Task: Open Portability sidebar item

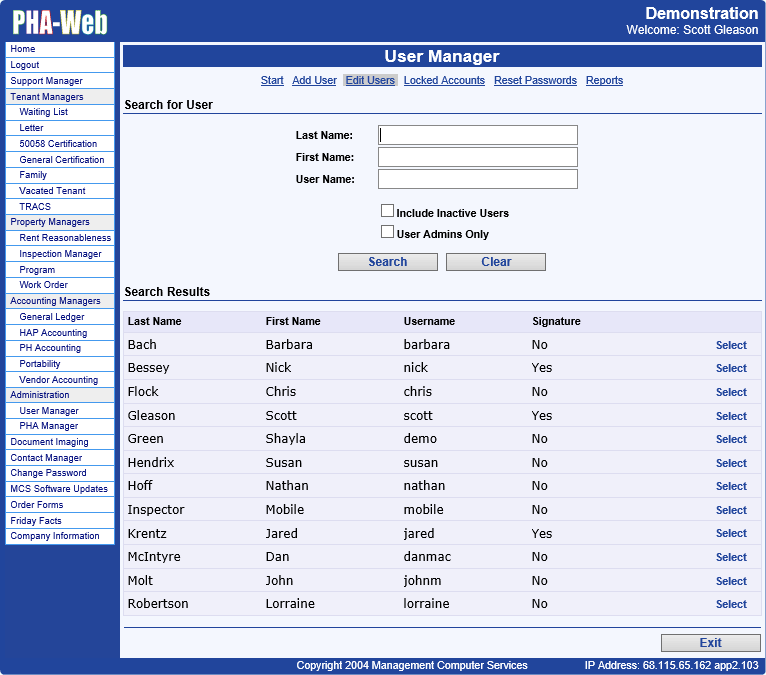Action: (x=60, y=364)
